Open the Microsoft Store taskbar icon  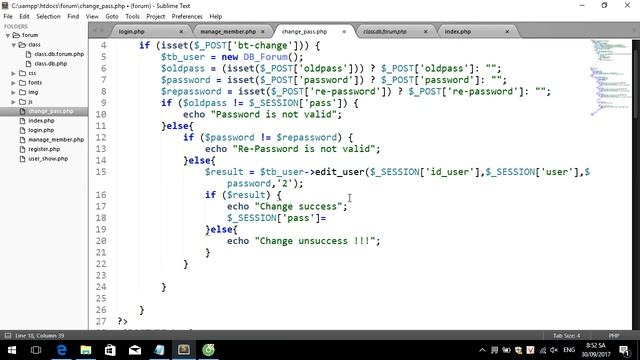pos(110,350)
